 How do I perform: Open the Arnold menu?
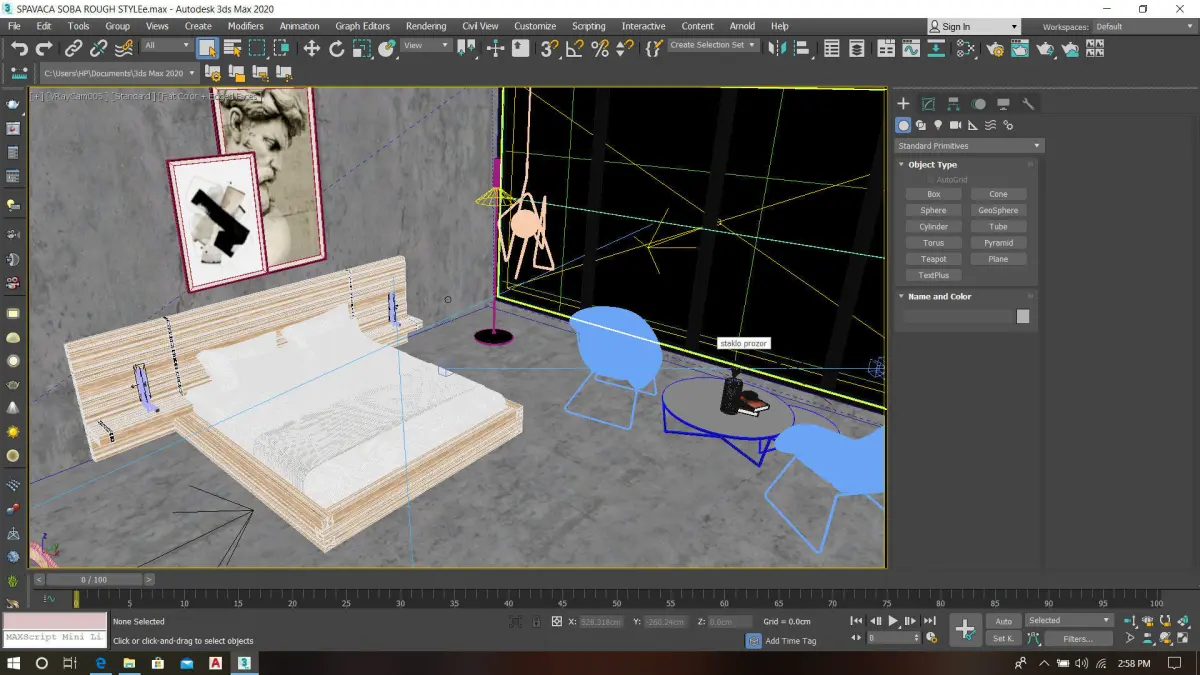pos(742,26)
